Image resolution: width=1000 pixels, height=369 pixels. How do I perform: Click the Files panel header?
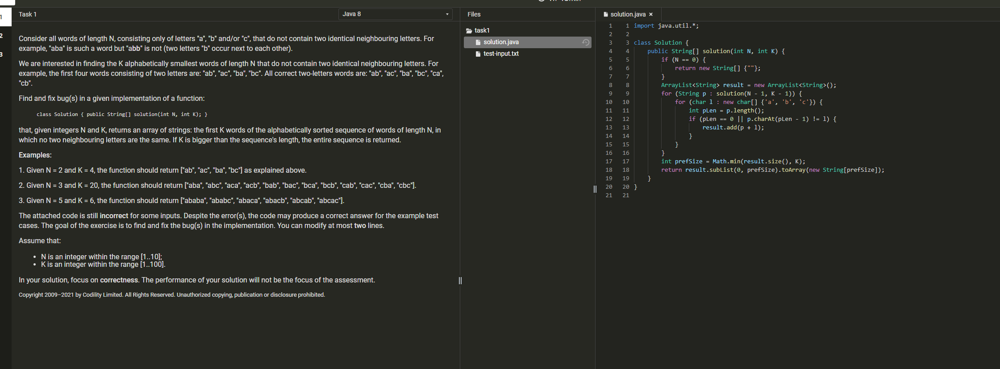pyautogui.click(x=474, y=14)
